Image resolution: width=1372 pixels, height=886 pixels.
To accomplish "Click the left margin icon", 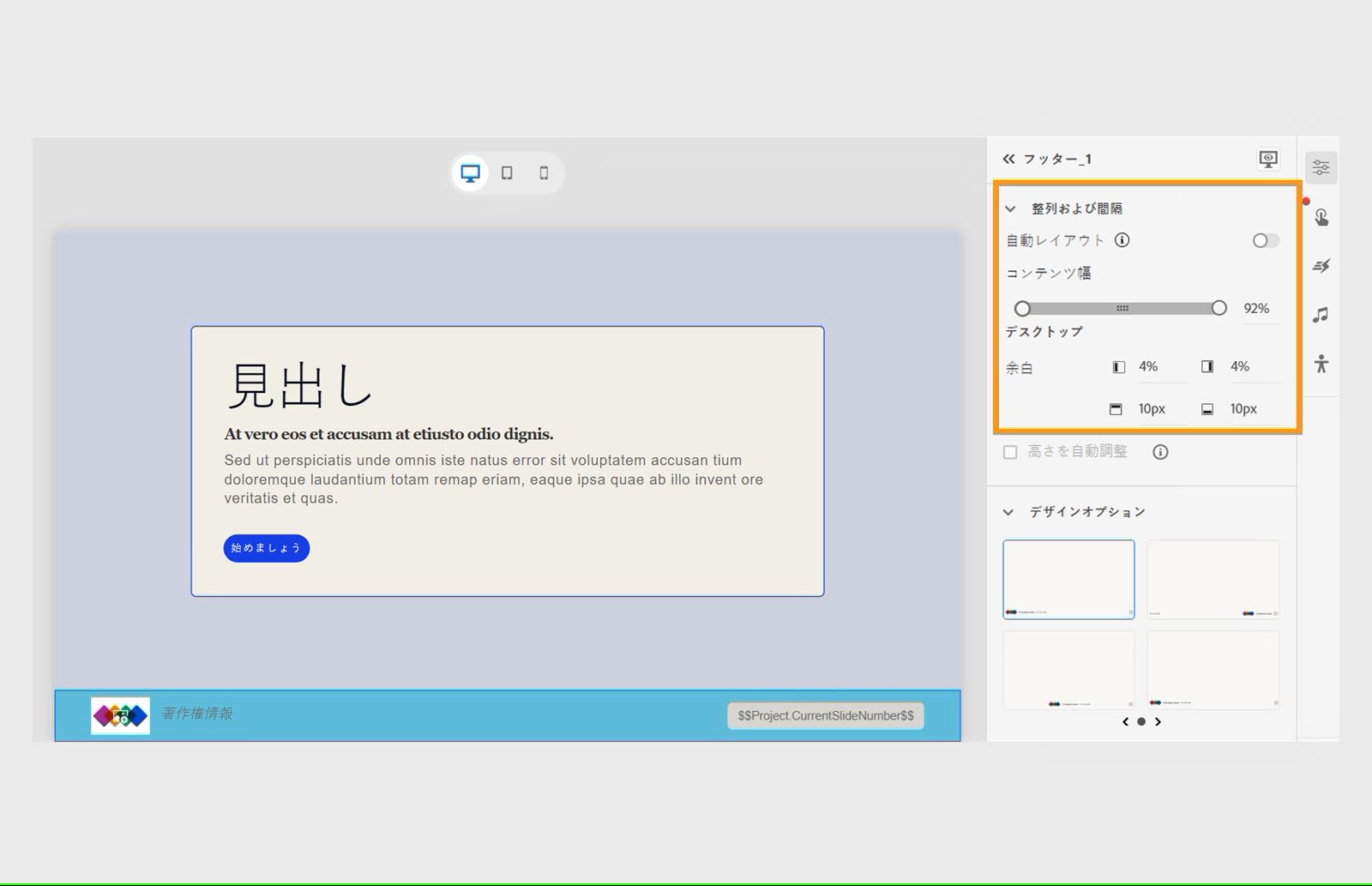I will pyautogui.click(x=1119, y=367).
